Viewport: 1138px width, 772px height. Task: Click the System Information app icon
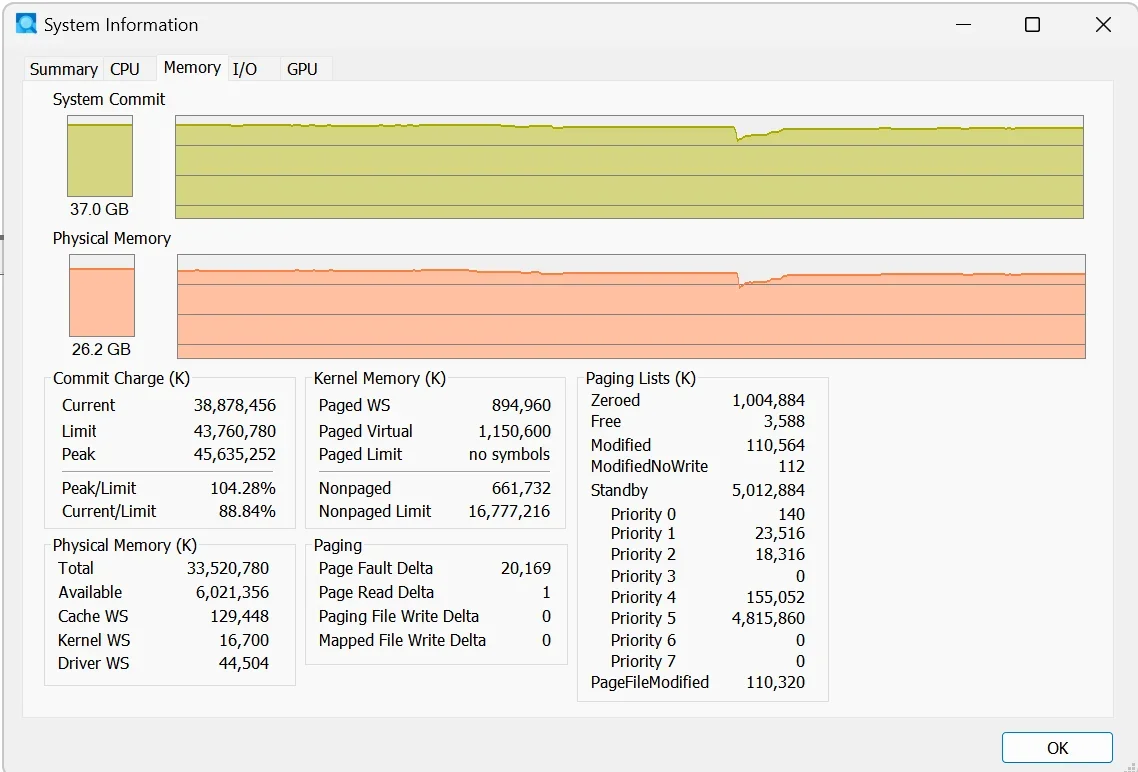[26, 24]
